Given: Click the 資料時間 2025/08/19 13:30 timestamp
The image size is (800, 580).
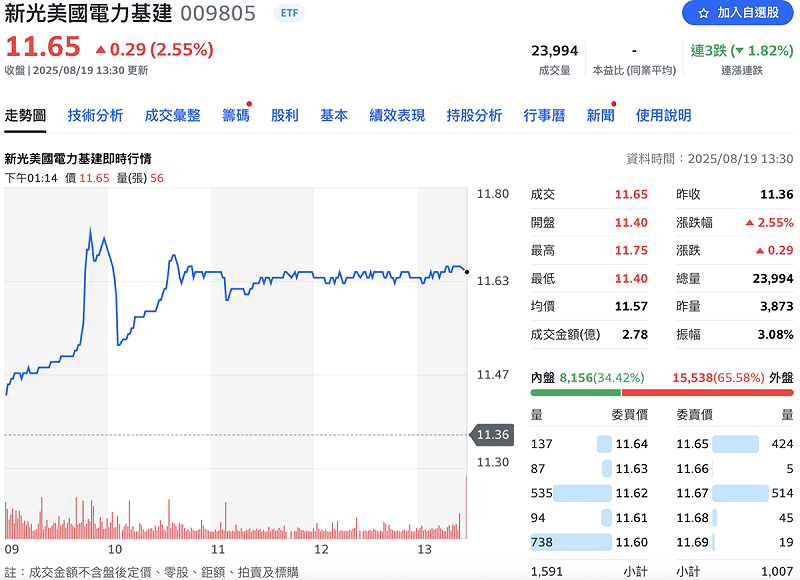Looking at the screenshot, I should (x=710, y=159).
